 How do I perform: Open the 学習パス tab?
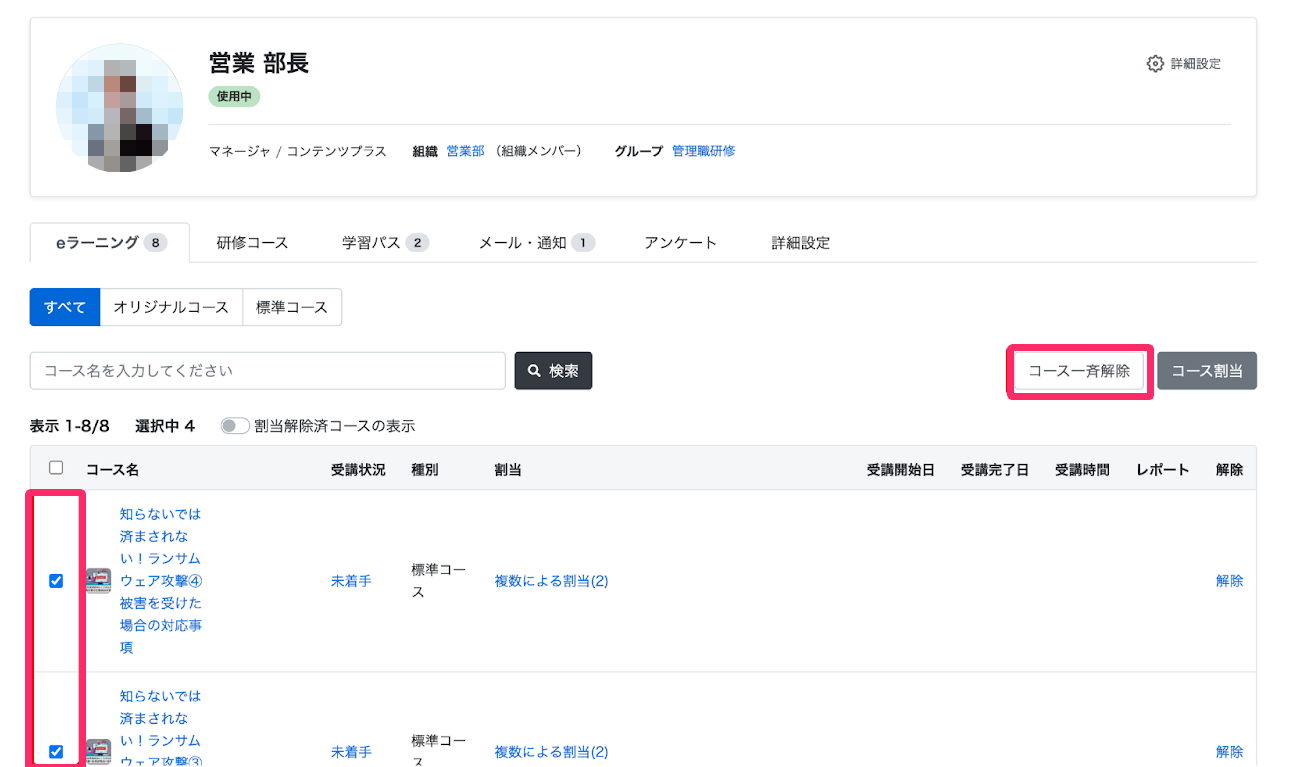(x=385, y=243)
